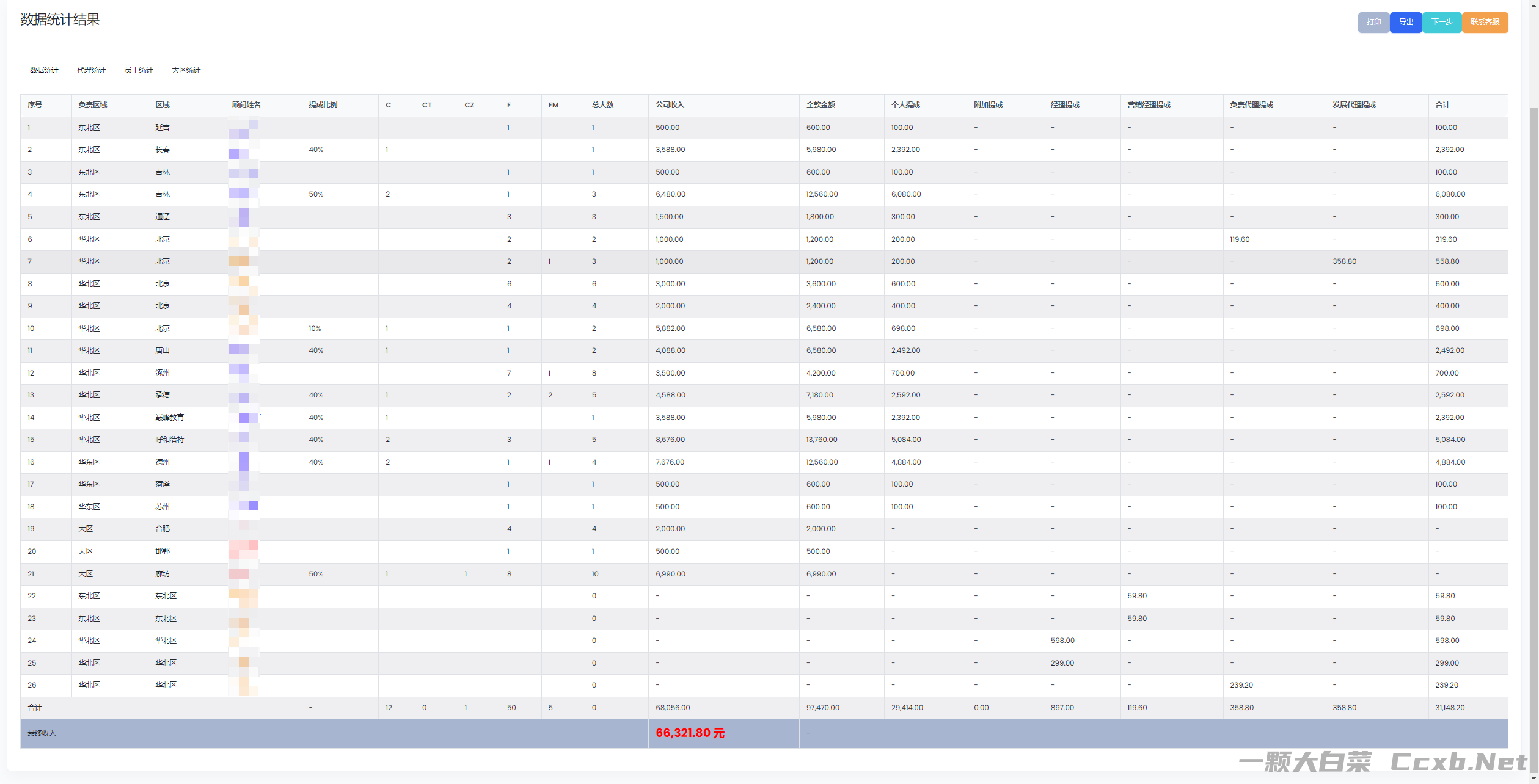Select the 顾问姓名 column header

pyautogui.click(x=246, y=105)
